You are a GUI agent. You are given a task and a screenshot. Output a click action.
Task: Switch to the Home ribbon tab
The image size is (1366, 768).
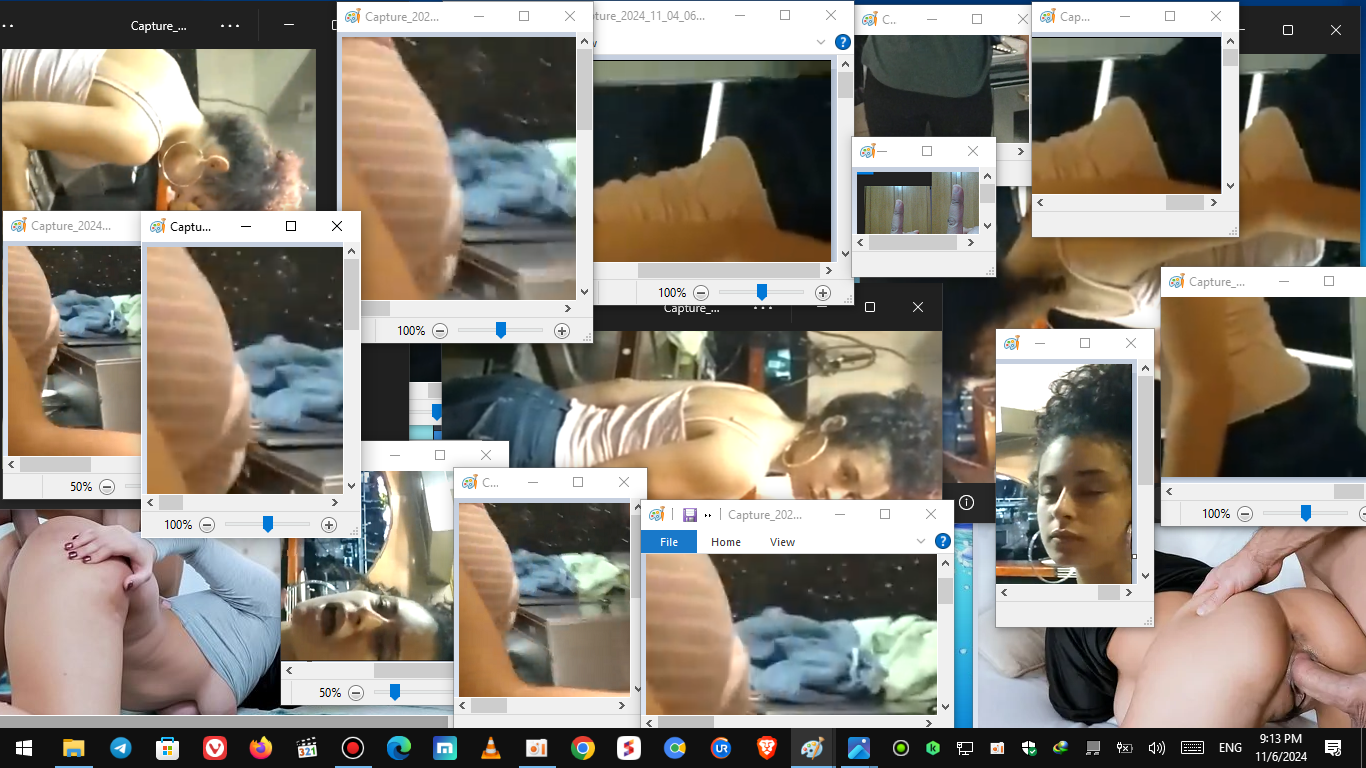coord(726,542)
